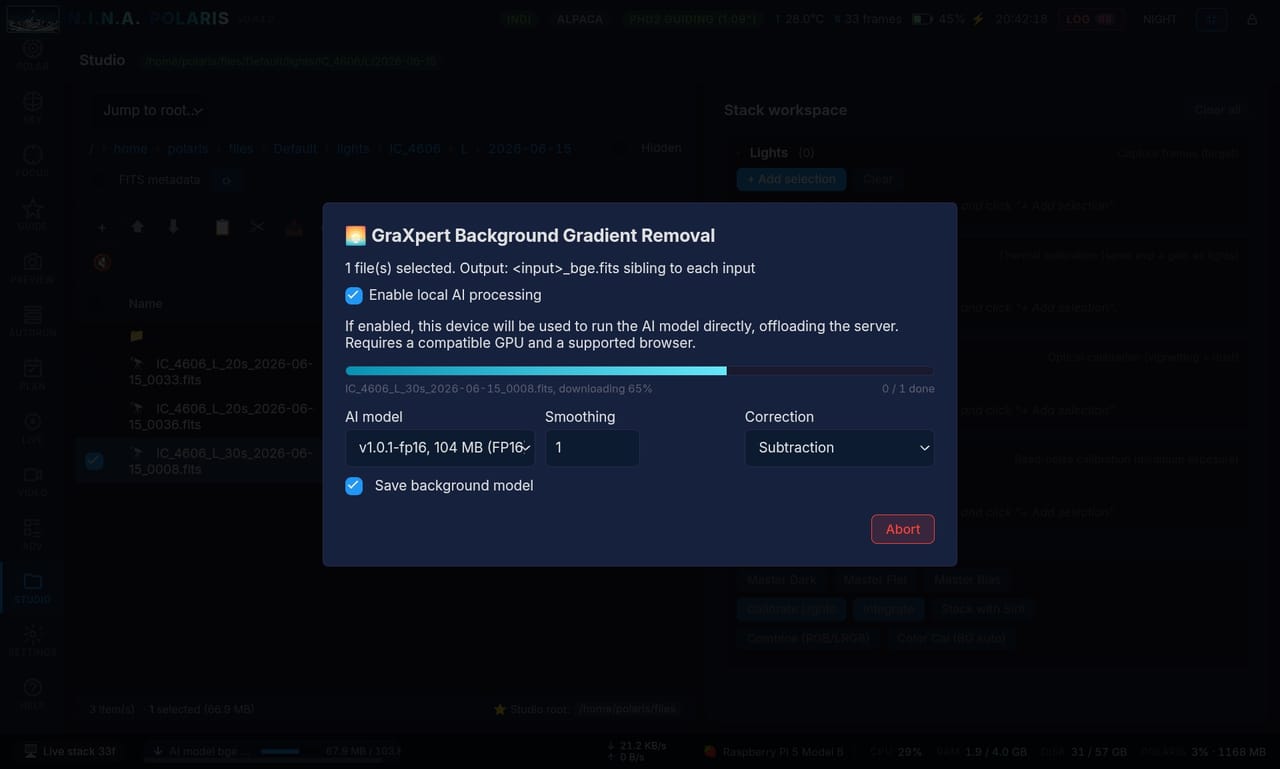This screenshot has height=769, width=1280.
Task: Click the N.I.N.A. Polaris logo image
Action: (33, 19)
